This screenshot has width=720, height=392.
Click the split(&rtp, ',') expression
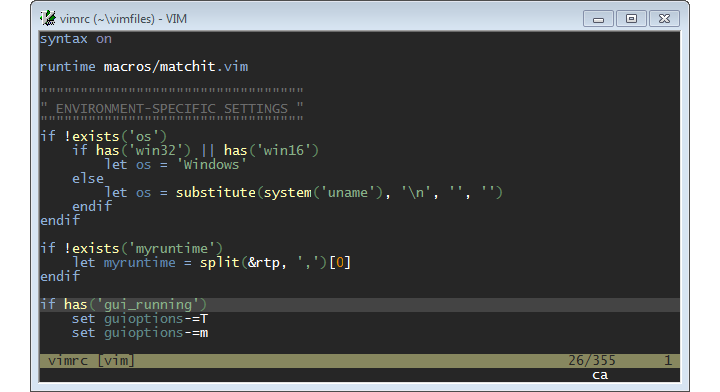tap(263, 263)
